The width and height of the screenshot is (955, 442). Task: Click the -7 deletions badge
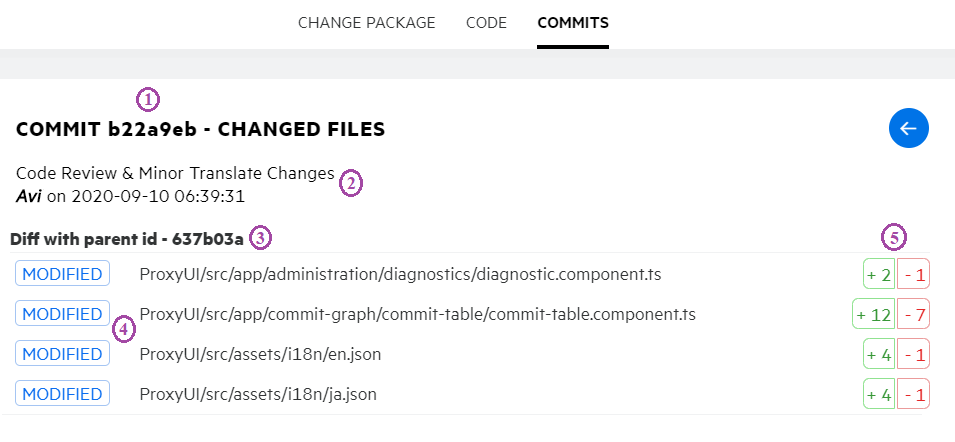click(914, 314)
